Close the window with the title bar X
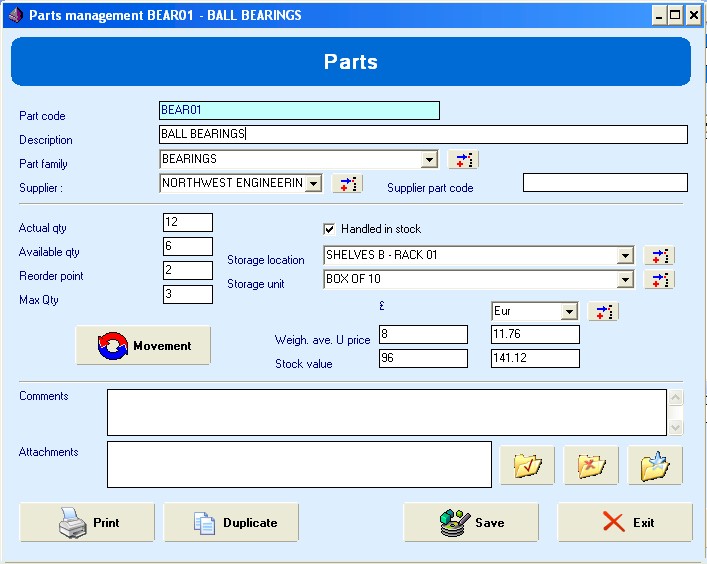 point(693,16)
